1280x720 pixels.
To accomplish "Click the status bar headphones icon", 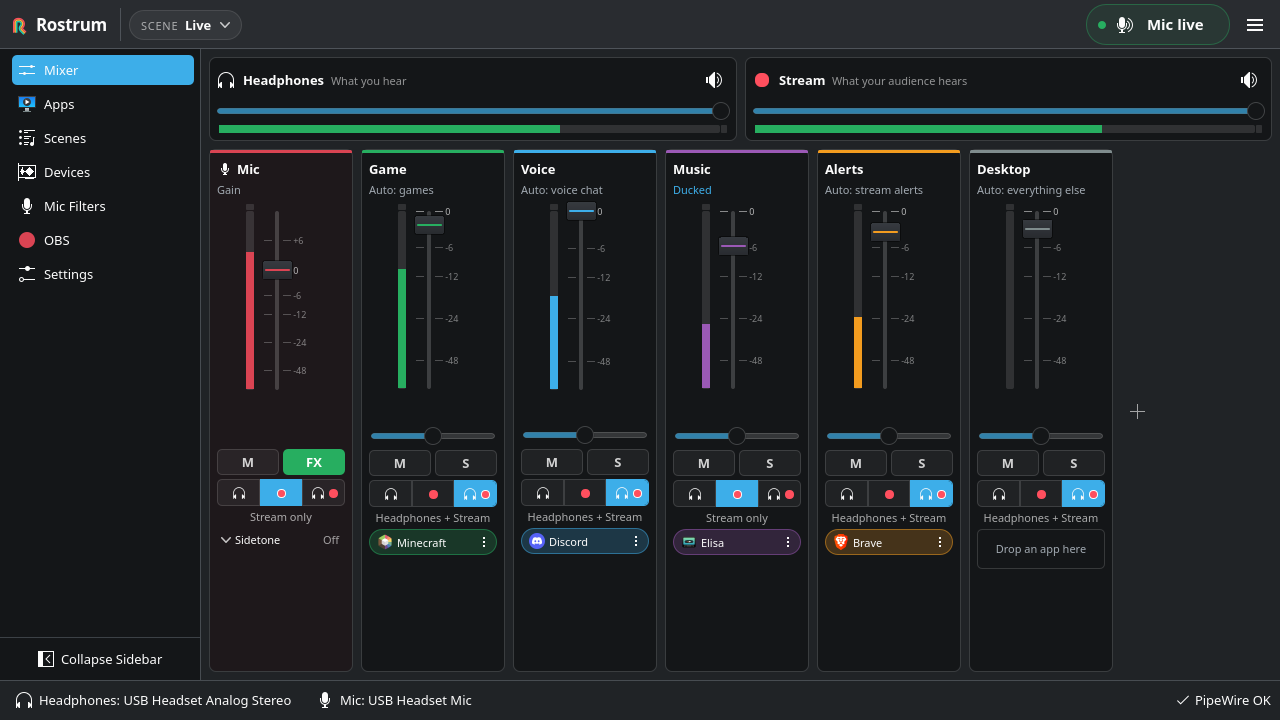I will [x=24, y=700].
